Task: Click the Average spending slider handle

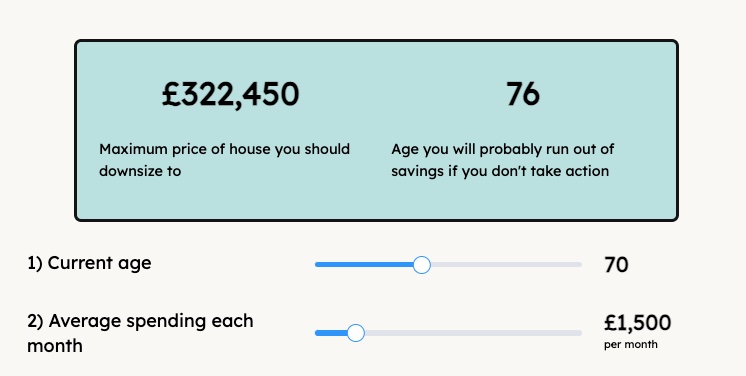Action: pos(355,333)
